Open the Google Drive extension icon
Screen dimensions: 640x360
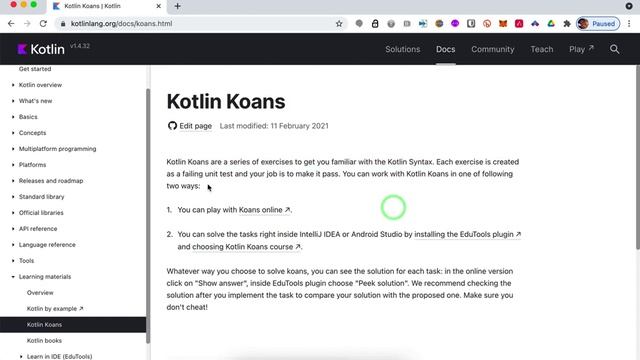[551, 24]
